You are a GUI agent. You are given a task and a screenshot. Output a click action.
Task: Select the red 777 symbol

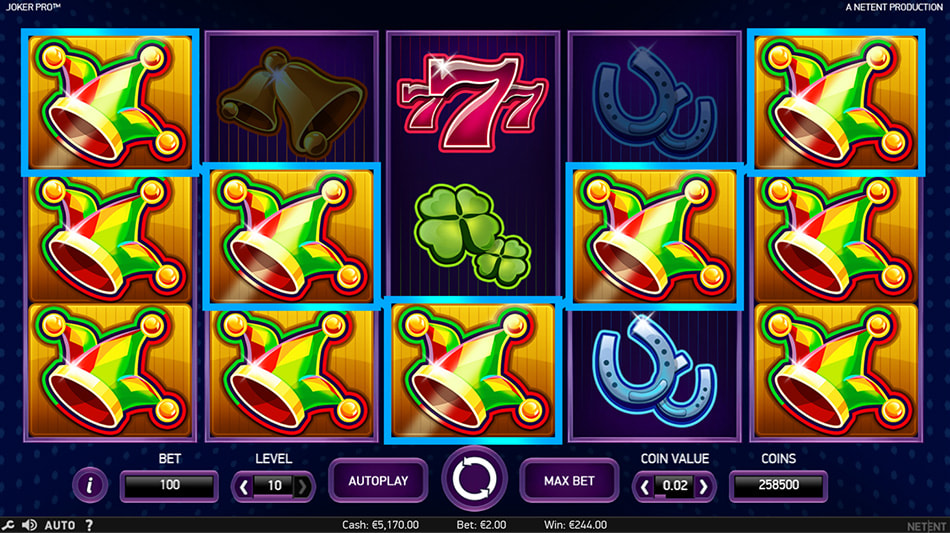tap(473, 101)
